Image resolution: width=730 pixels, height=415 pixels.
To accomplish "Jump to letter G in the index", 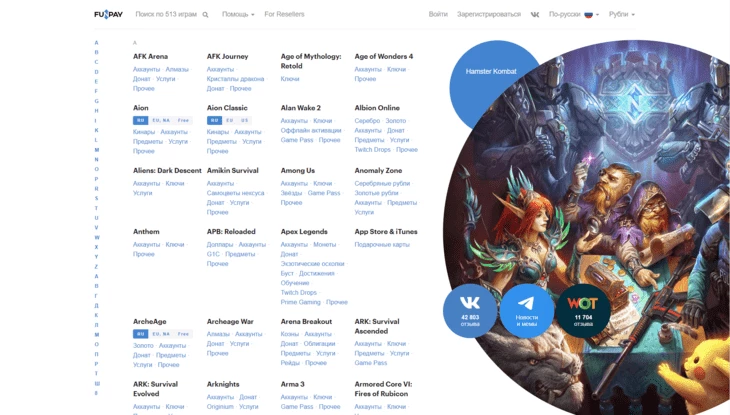I will 96,101.
